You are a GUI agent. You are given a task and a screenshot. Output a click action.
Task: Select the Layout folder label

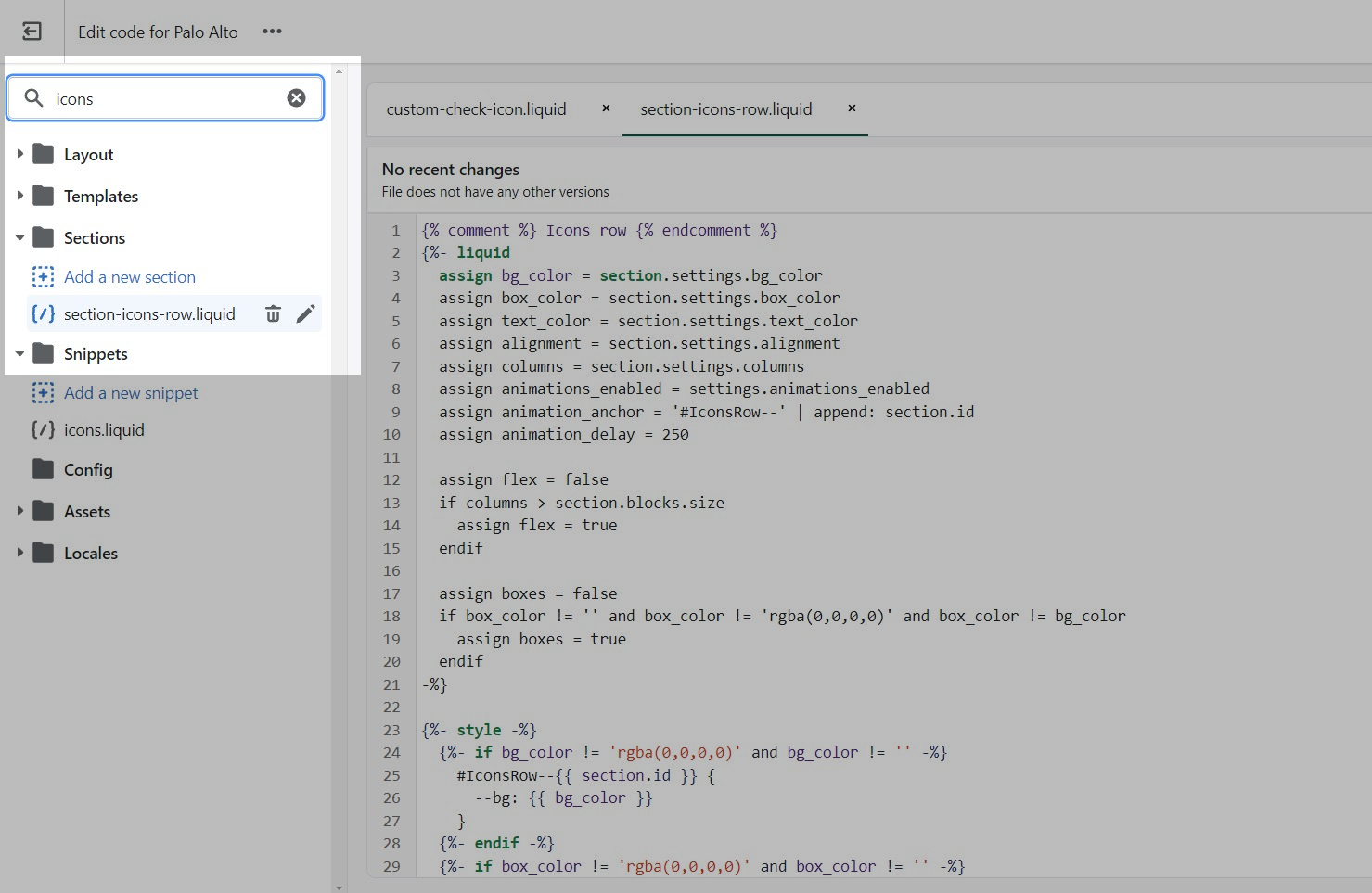(88, 155)
